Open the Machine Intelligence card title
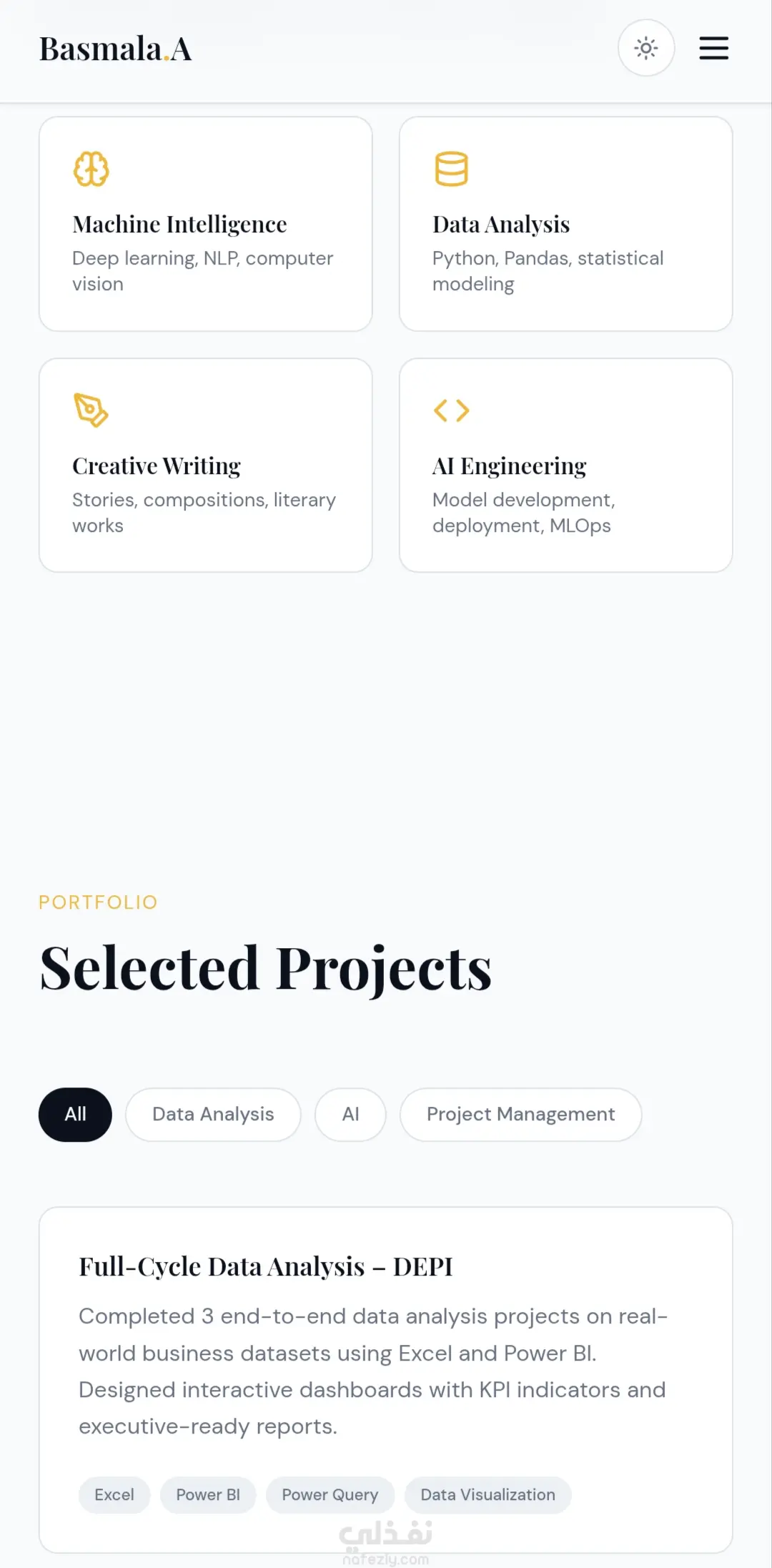Image resolution: width=772 pixels, height=1568 pixels. click(179, 225)
